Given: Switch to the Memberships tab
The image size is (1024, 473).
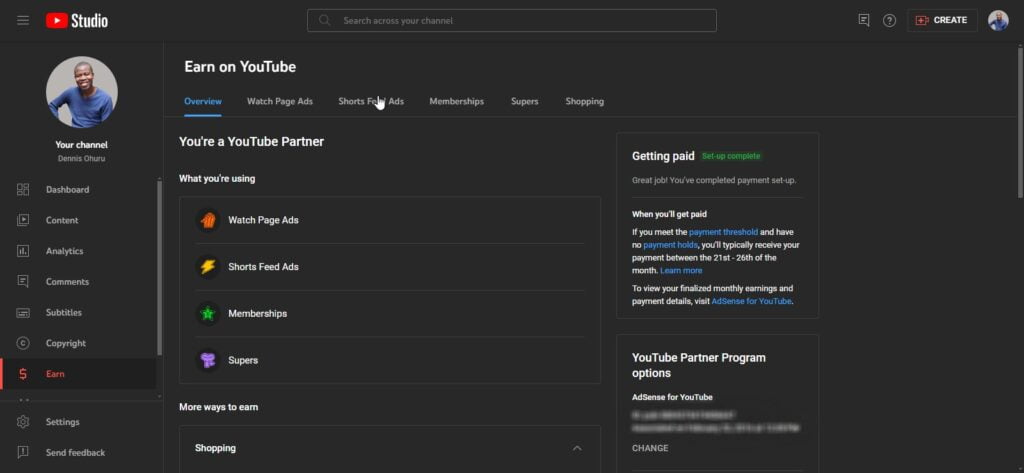Looking at the screenshot, I should click(x=456, y=101).
